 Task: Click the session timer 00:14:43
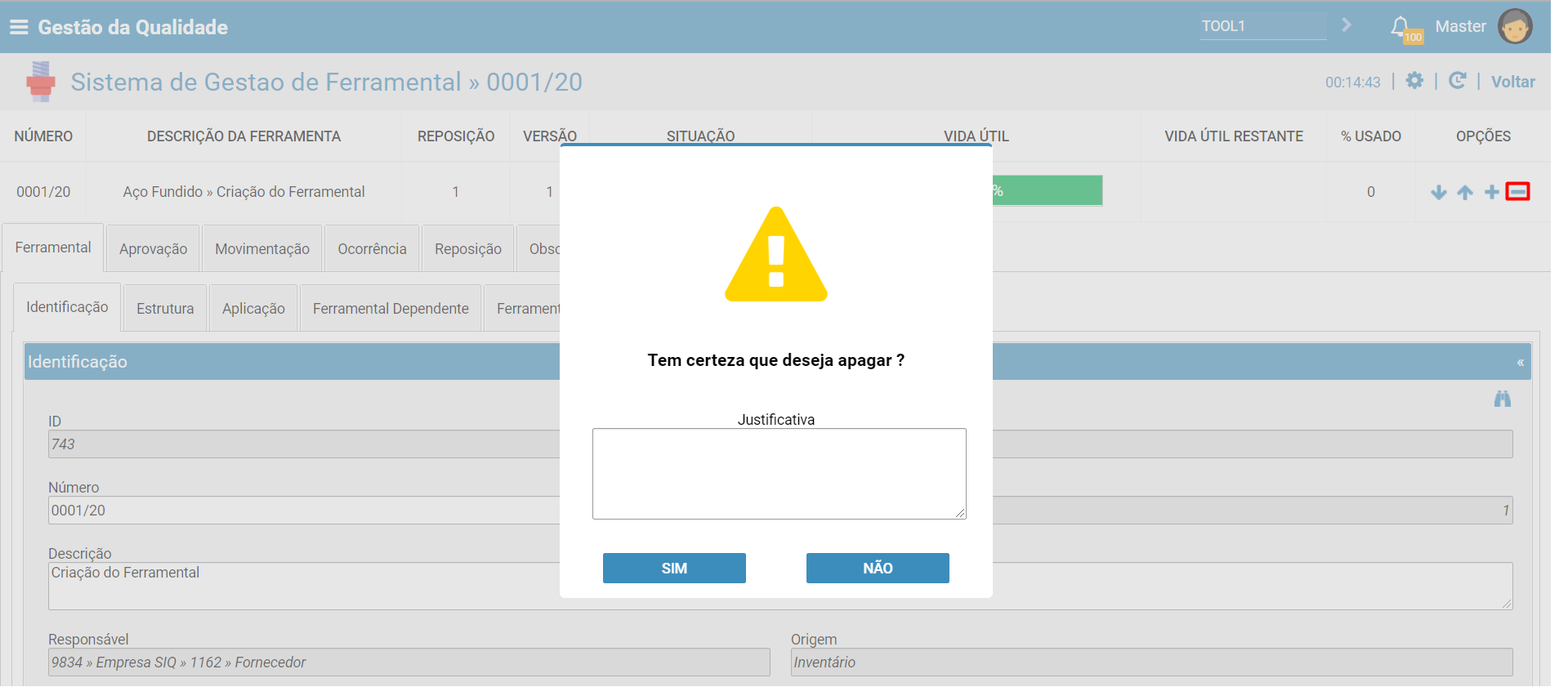(x=1353, y=83)
